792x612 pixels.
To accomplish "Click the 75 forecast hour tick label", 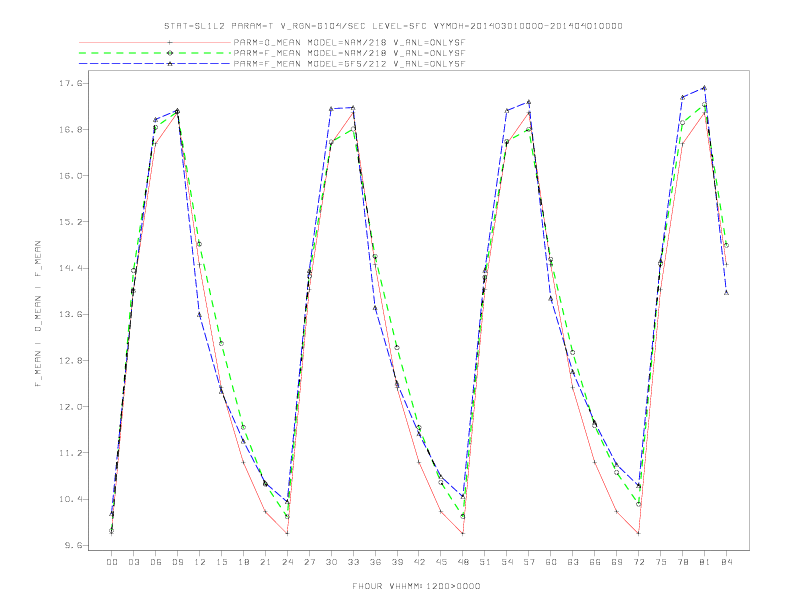I will 661,562.
